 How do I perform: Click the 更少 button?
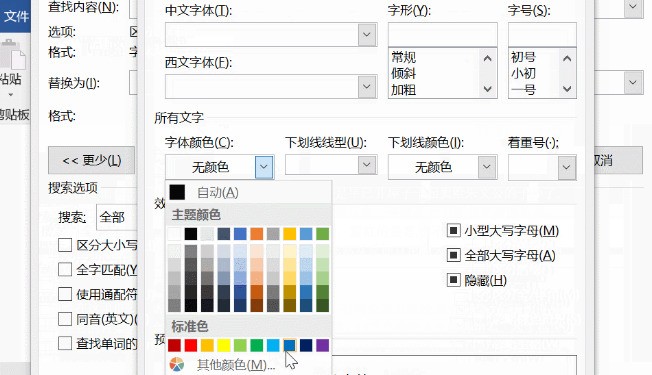(91, 160)
